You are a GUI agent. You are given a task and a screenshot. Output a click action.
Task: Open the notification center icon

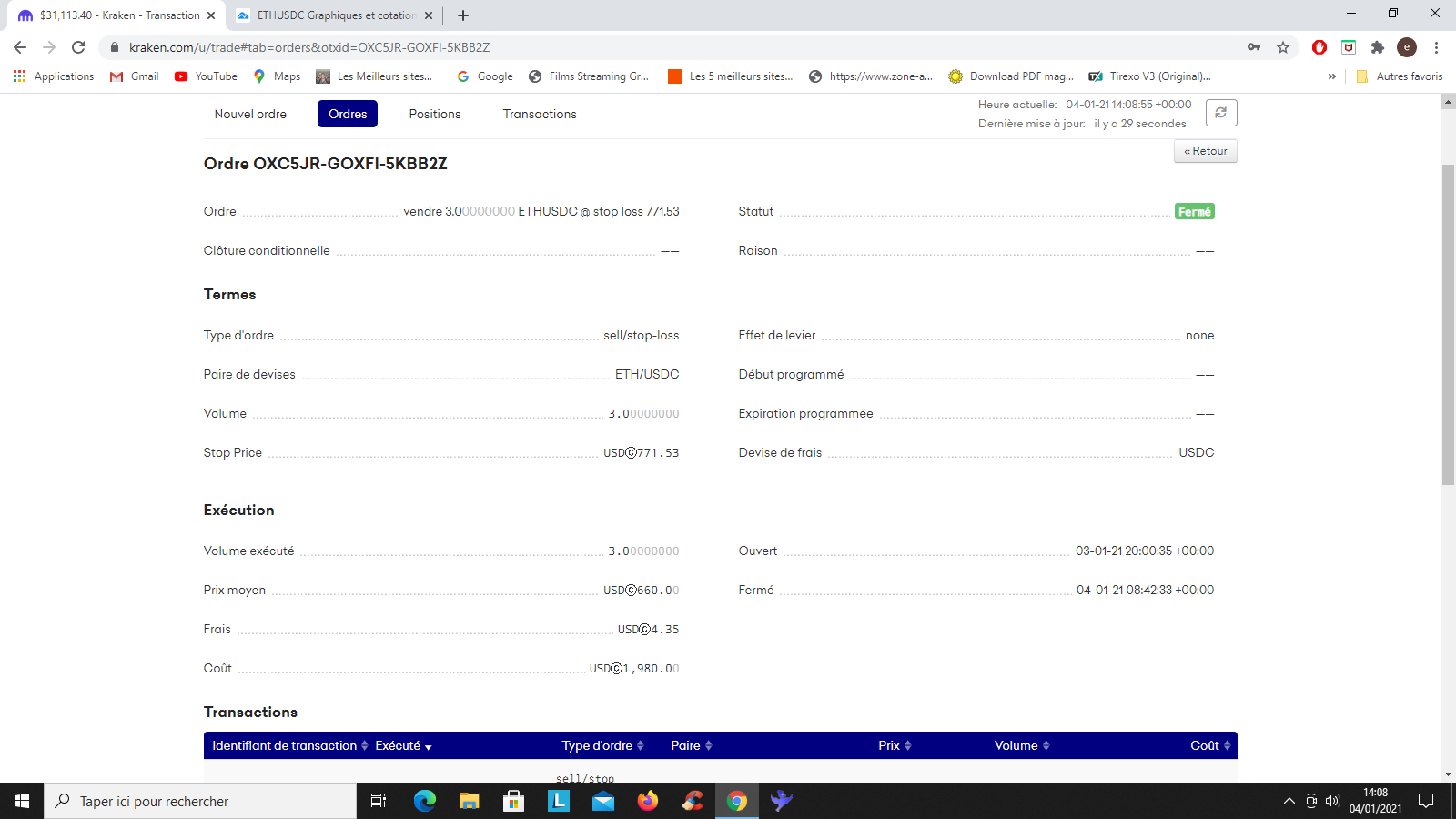pyautogui.click(x=1426, y=801)
